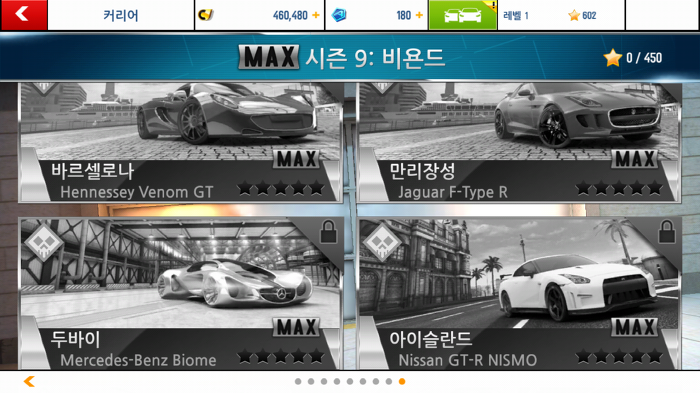Open the 커리어 career tab
Viewport: 700px width, 393px height.
point(121,15)
